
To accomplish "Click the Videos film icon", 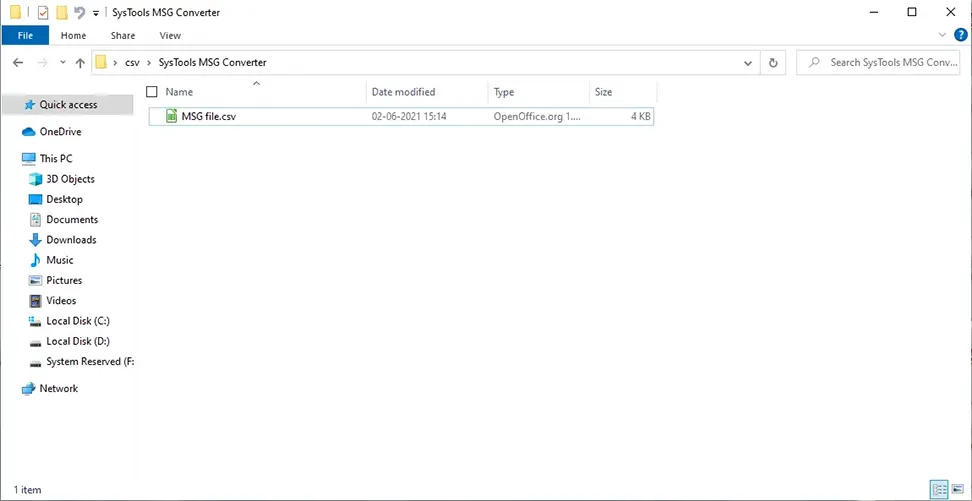I will [x=35, y=301].
